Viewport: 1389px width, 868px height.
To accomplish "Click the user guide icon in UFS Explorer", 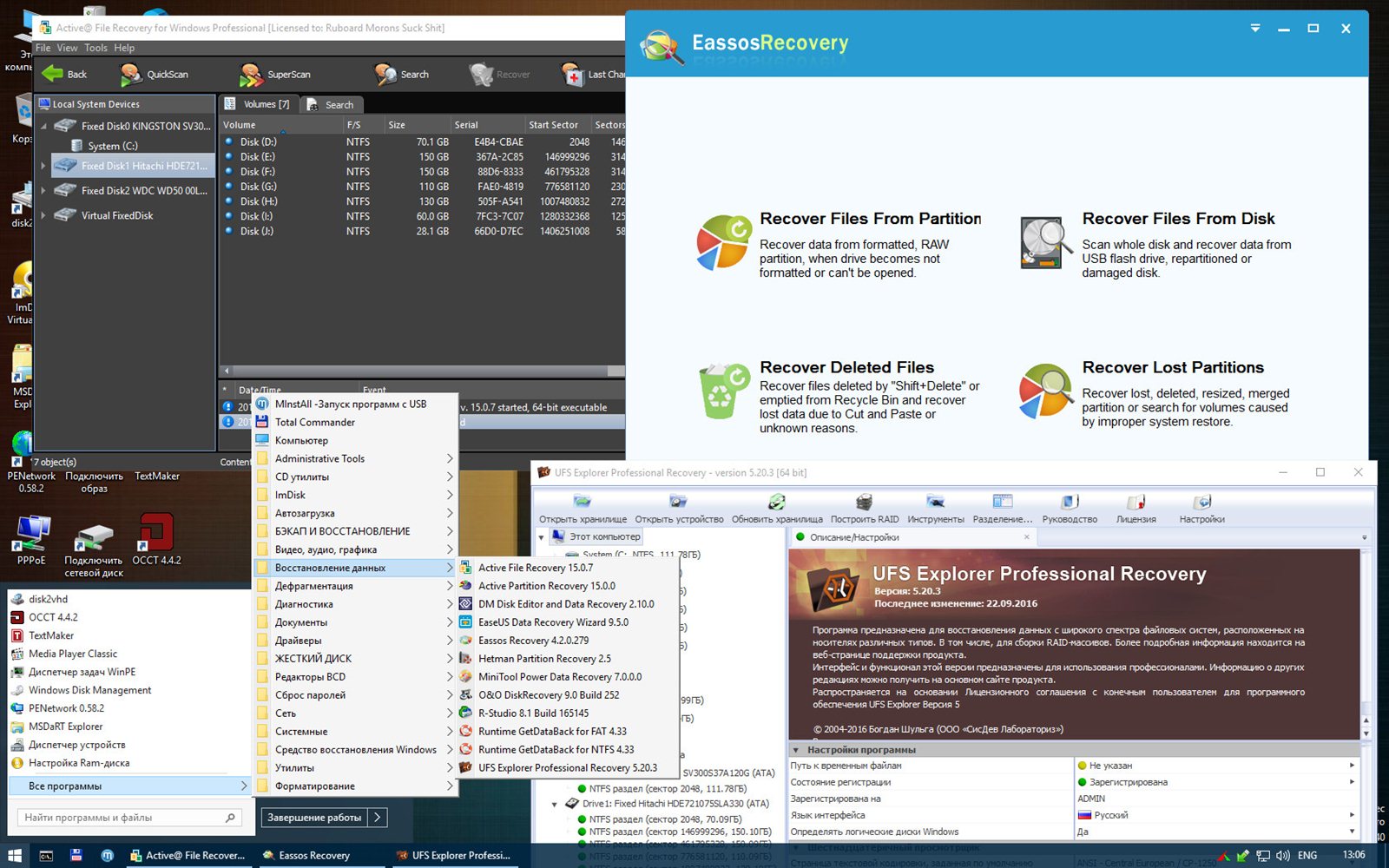I will click(1070, 502).
